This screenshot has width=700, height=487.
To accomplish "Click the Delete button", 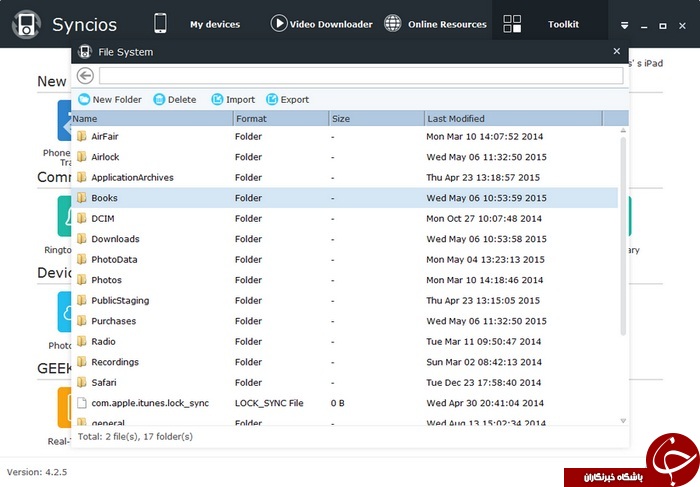I will (x=175, y=100).
